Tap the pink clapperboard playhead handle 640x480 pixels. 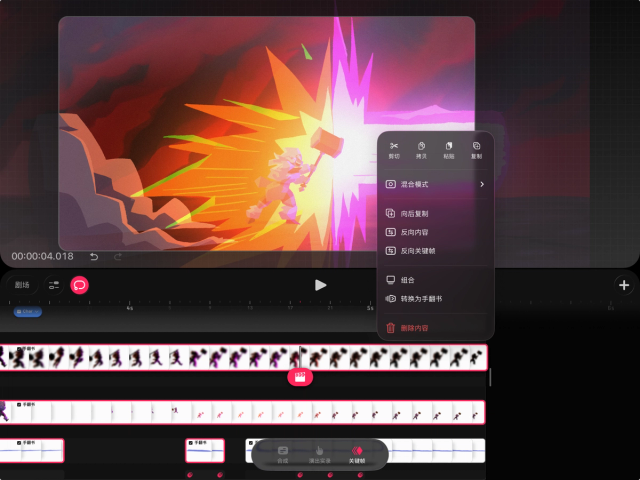300,376
